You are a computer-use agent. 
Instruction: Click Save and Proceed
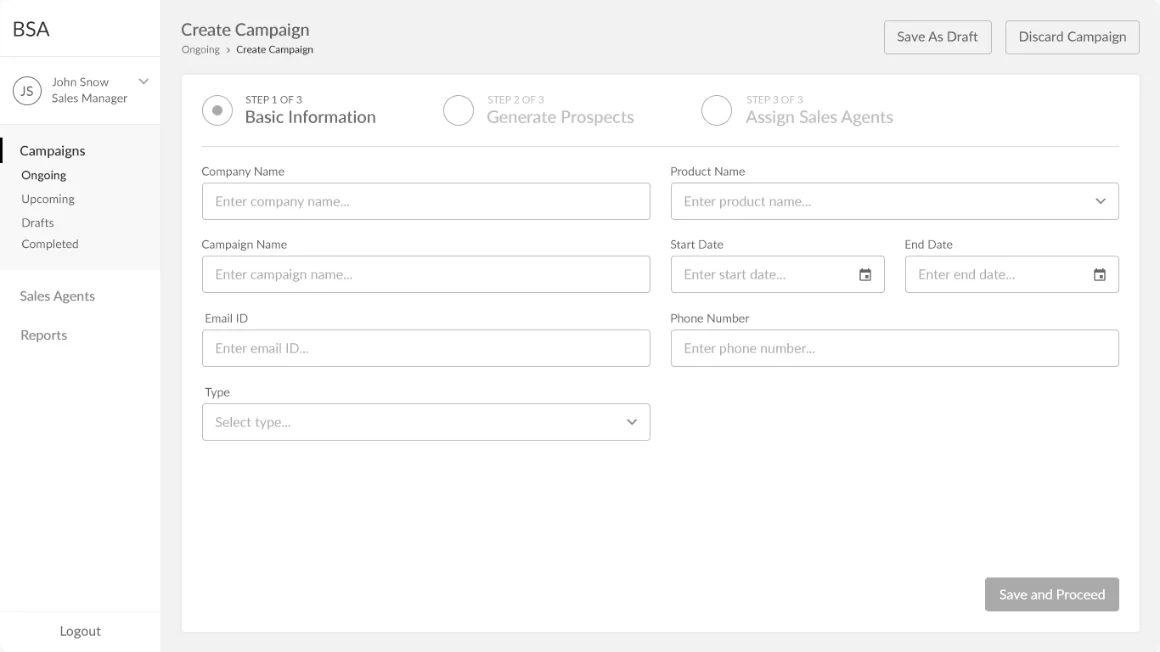click(1051, 594)
